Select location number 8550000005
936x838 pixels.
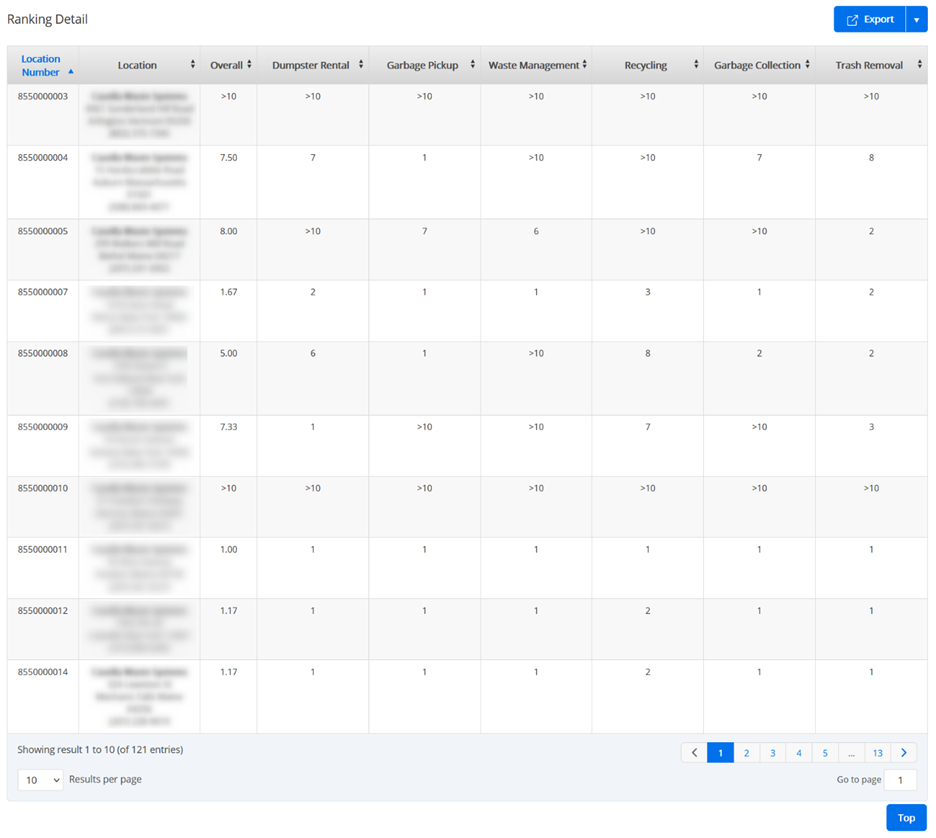pyautogui.click(x=42, y=231)
